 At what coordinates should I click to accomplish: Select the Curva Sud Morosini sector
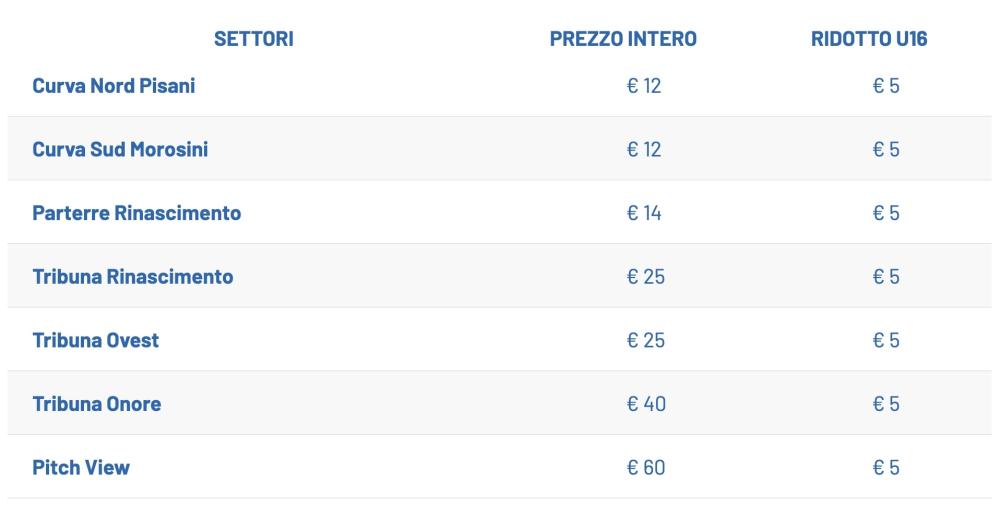(x=120, y=149)
